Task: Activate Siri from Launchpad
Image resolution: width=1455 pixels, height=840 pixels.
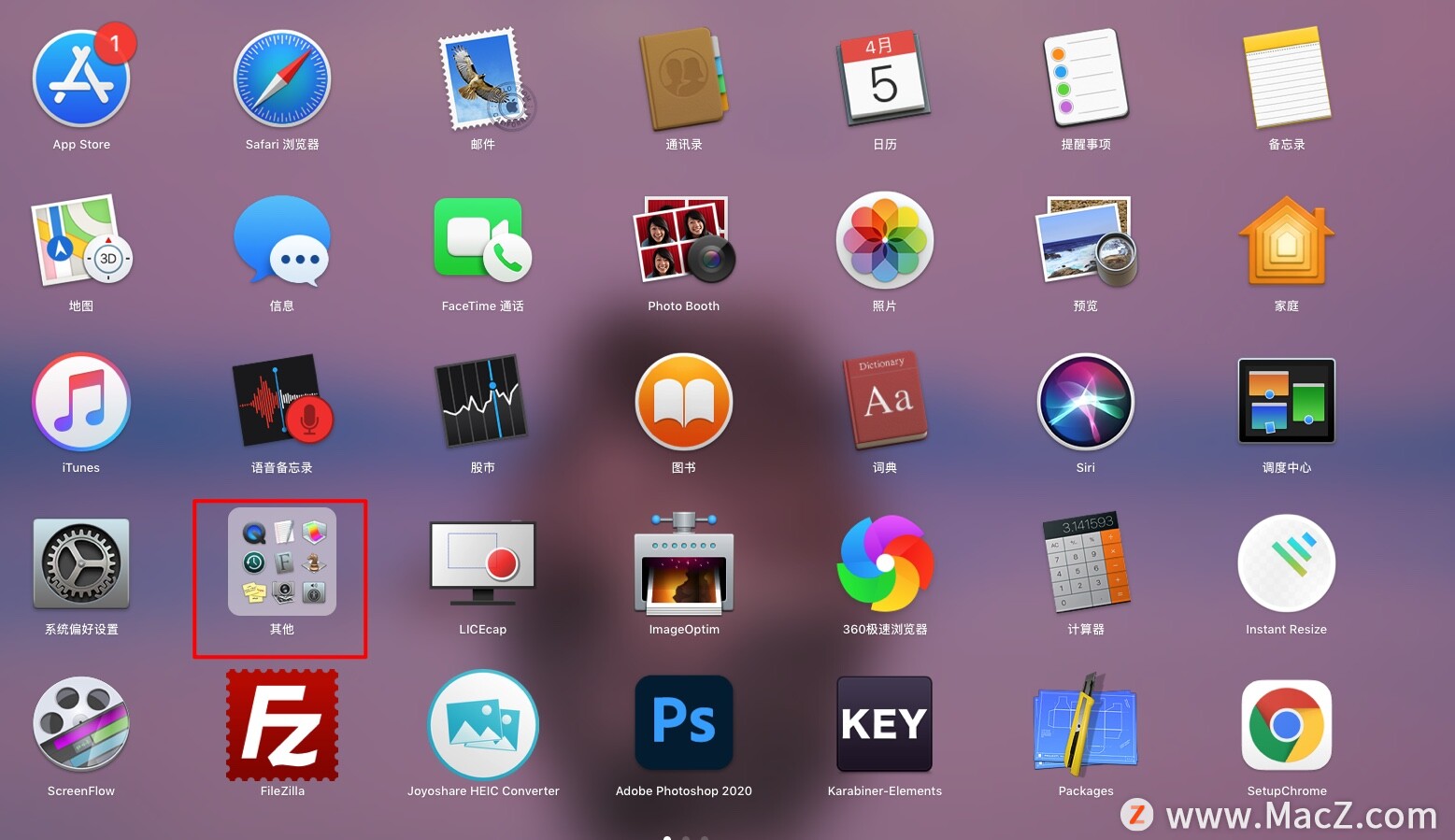Action: 1086,402
